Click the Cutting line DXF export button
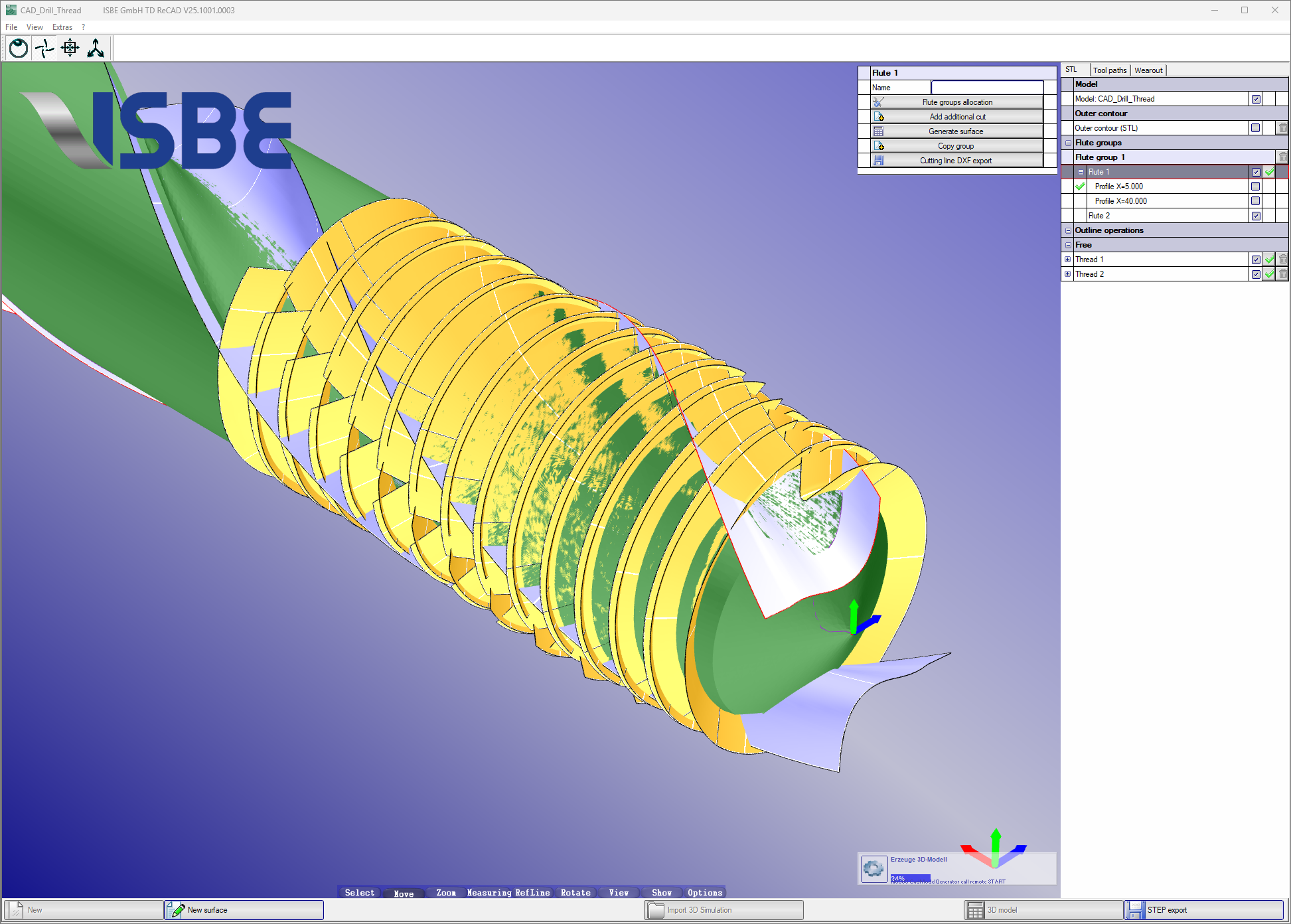The width and height of the screenshot is (1291, 924). click(956, 161)
